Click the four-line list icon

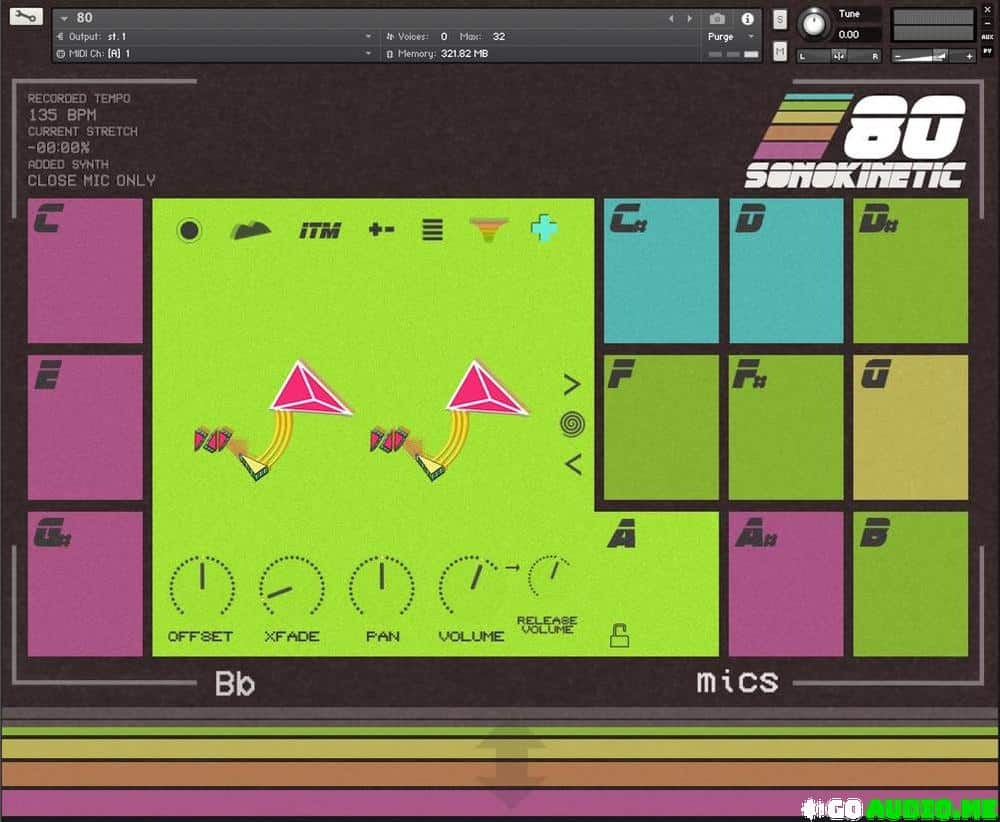click(432, 230)
